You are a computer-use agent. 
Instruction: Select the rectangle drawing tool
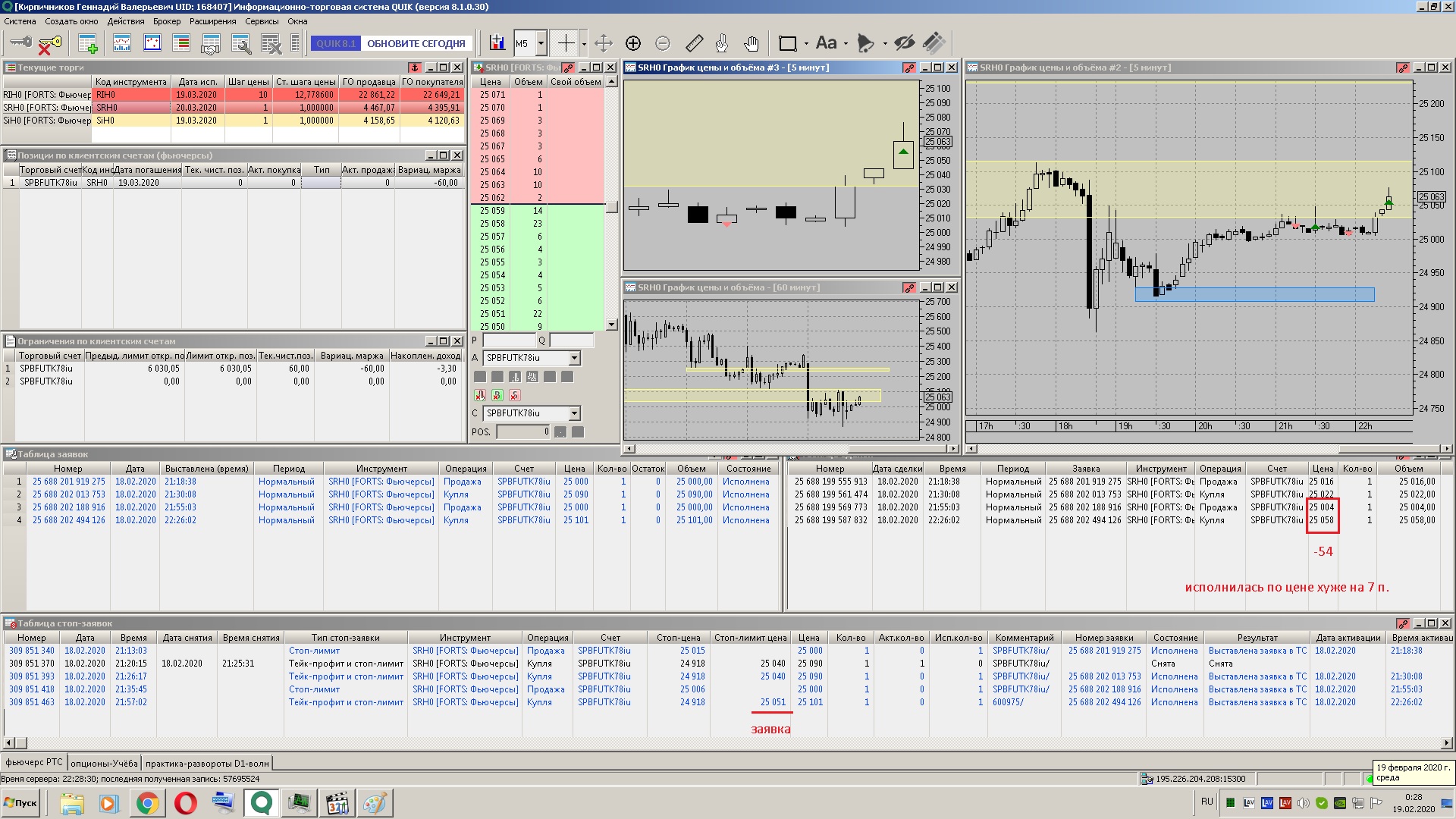[788, 43]
